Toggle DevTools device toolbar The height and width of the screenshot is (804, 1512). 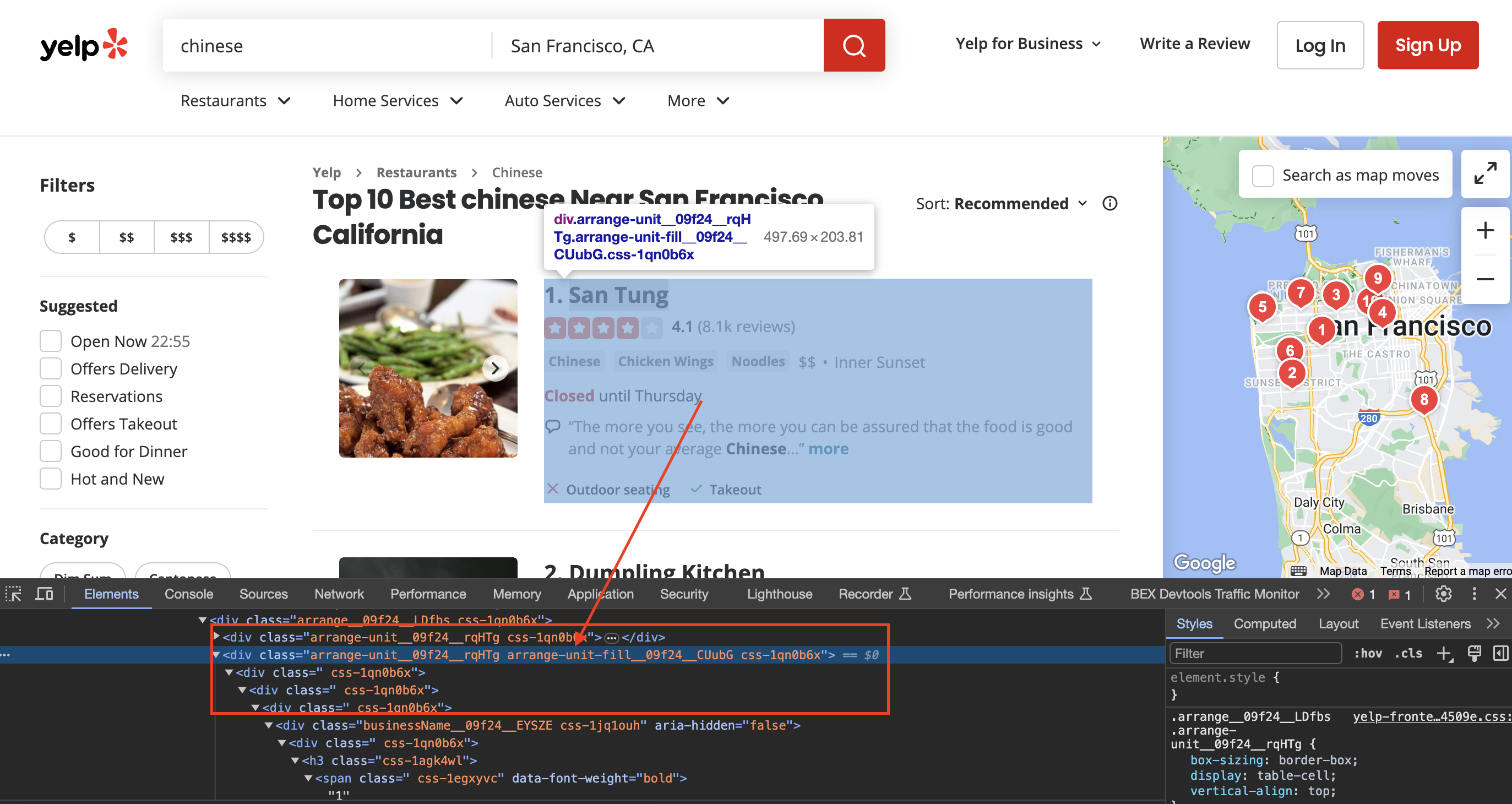(x=44, y=594)
